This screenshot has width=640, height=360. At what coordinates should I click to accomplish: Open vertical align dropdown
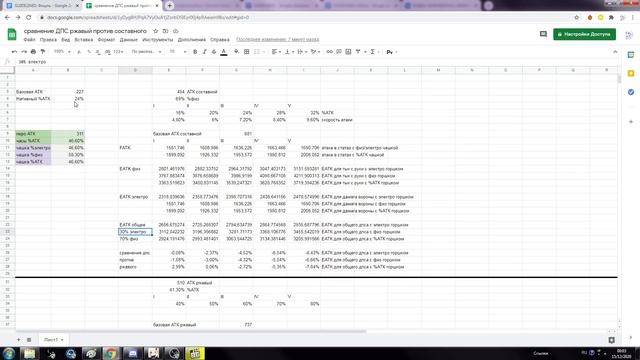pos(289,52)
